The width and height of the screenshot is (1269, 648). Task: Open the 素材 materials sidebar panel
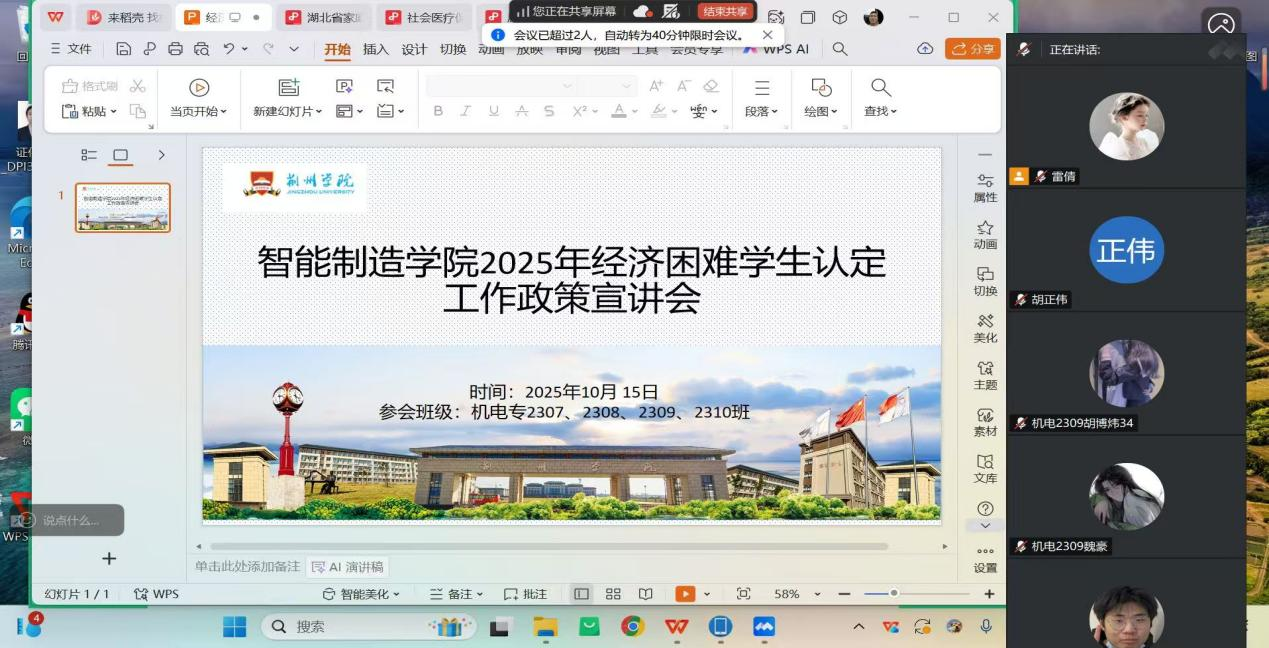click(x=985, y=422)
